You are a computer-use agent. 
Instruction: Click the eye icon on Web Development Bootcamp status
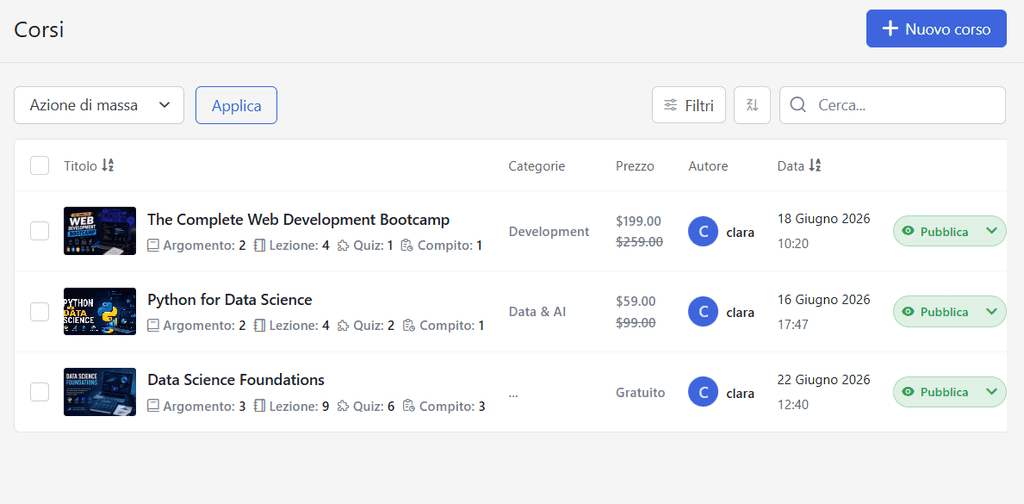coord(908,231)
